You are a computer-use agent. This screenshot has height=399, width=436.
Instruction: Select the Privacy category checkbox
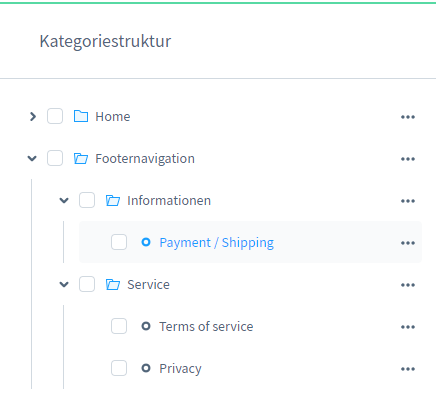pyautogui.click(x=119, y=368)
